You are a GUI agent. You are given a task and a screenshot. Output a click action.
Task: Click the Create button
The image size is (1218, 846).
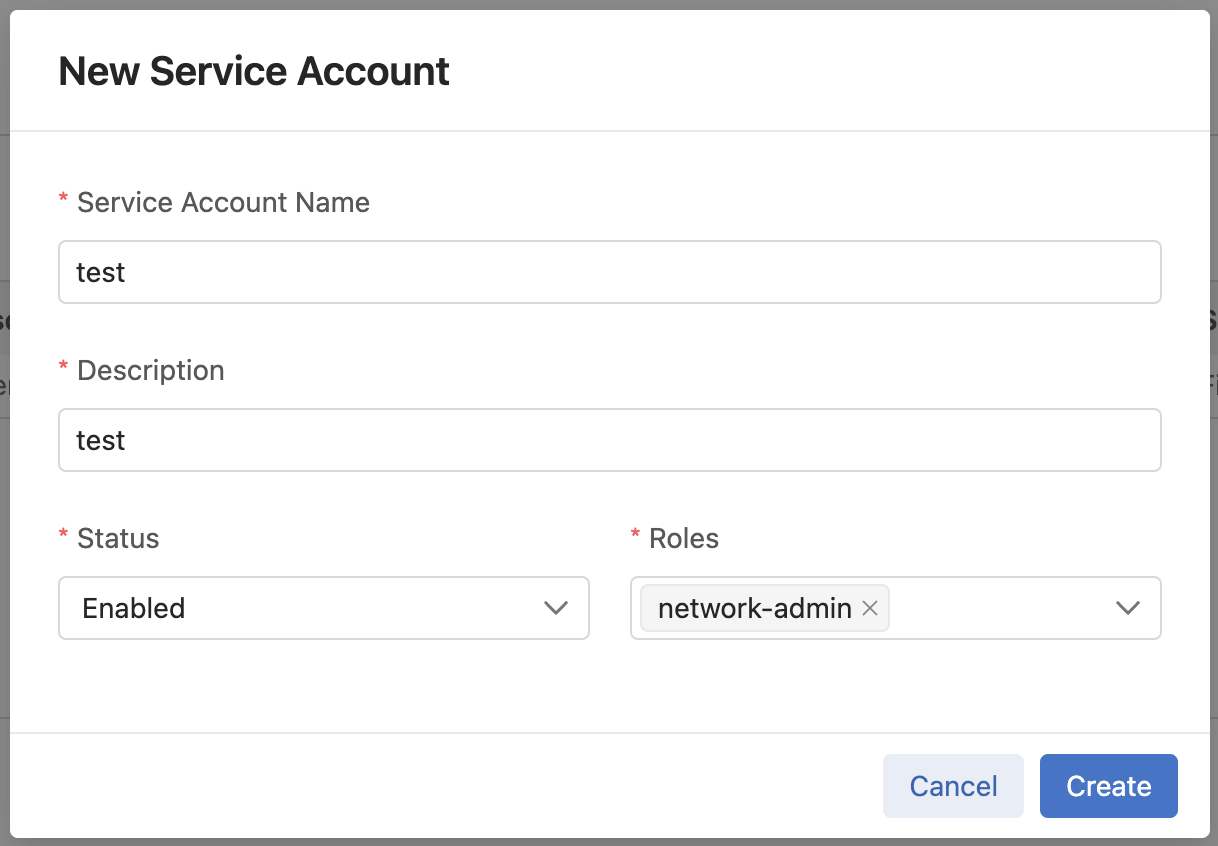pyautogui.click(x=1108, y=786)
